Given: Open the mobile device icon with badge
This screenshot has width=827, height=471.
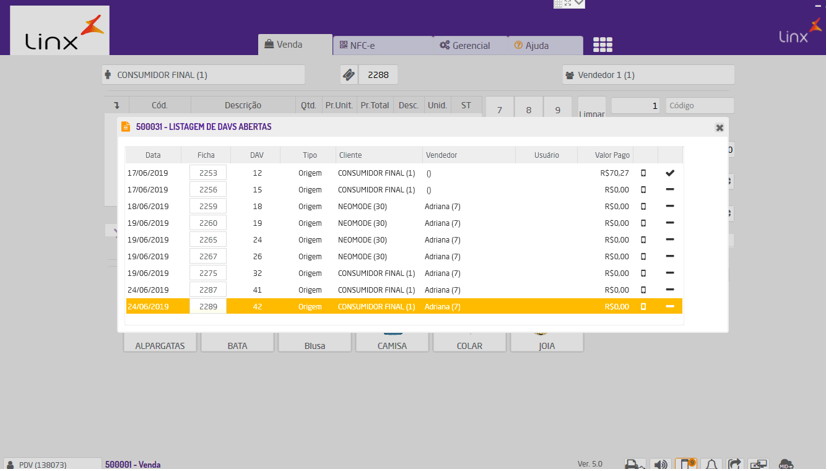Looking at the screenshot, I should (x=685, y=464).
